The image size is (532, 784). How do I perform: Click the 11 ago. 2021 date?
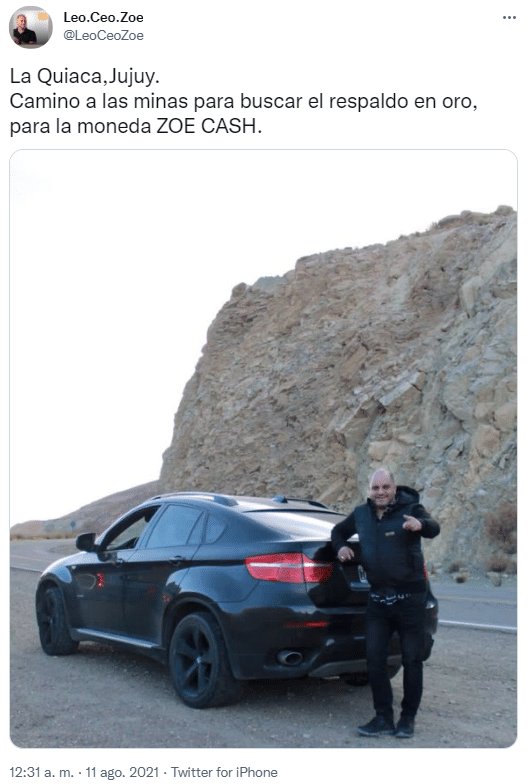[x=122, y=772]
